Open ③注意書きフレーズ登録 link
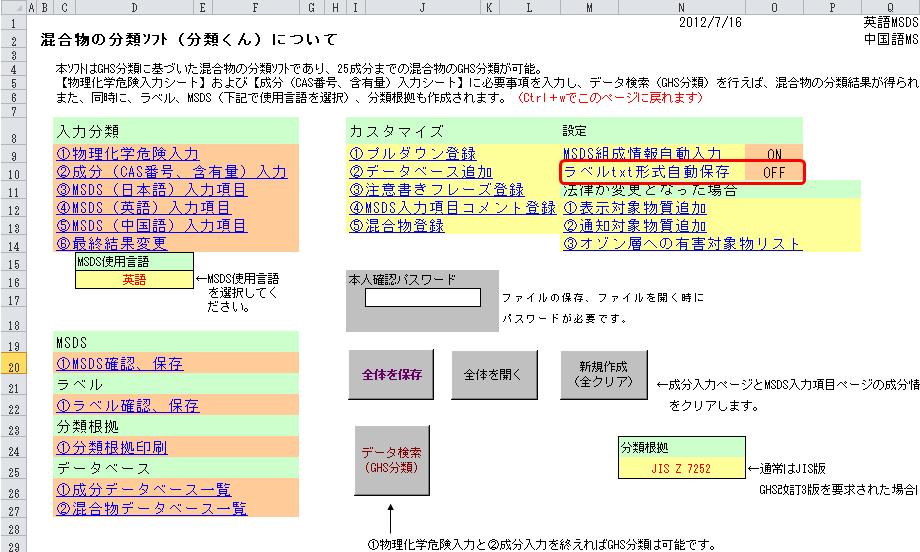 (x=437, y=190)
